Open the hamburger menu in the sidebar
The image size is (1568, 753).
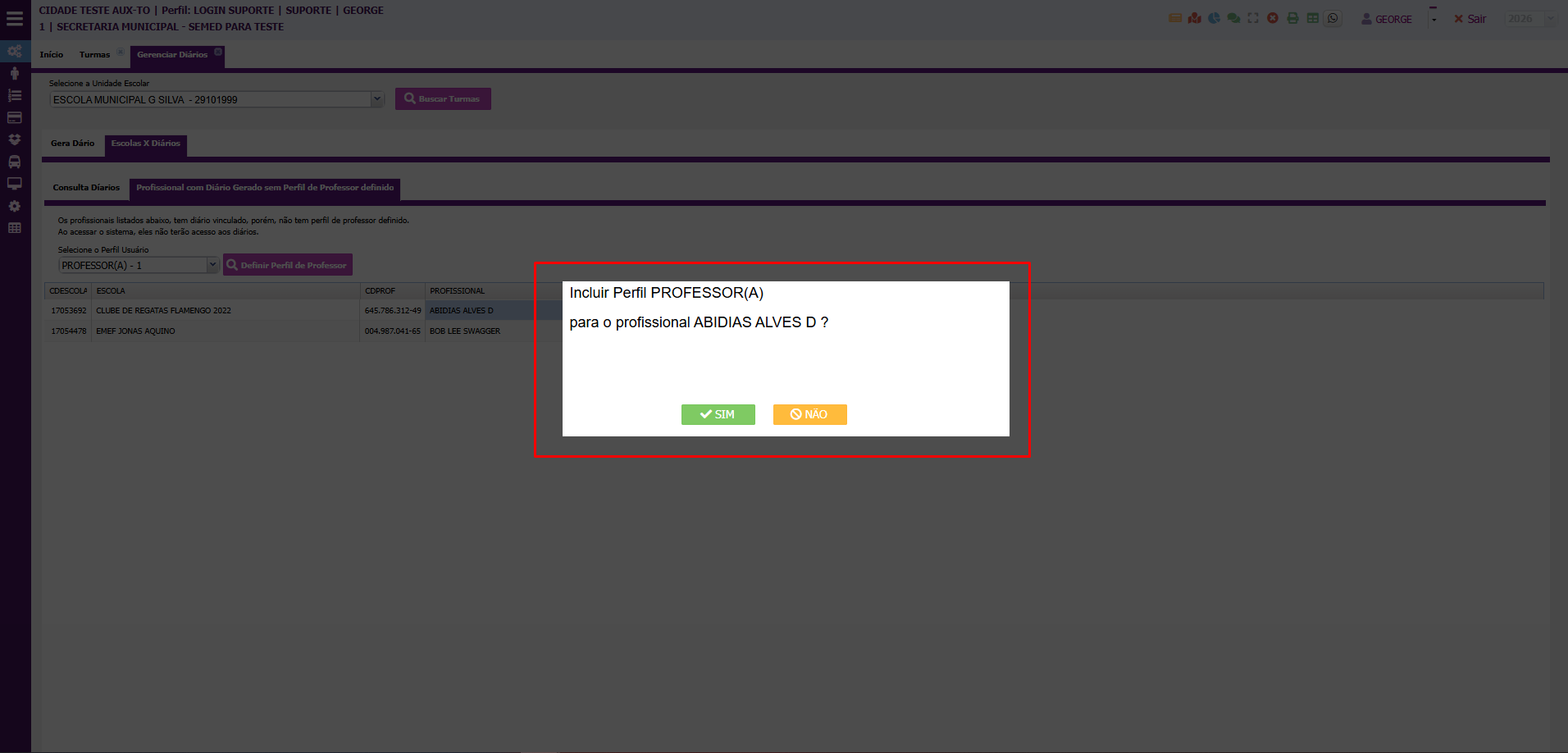pos(15,18)
